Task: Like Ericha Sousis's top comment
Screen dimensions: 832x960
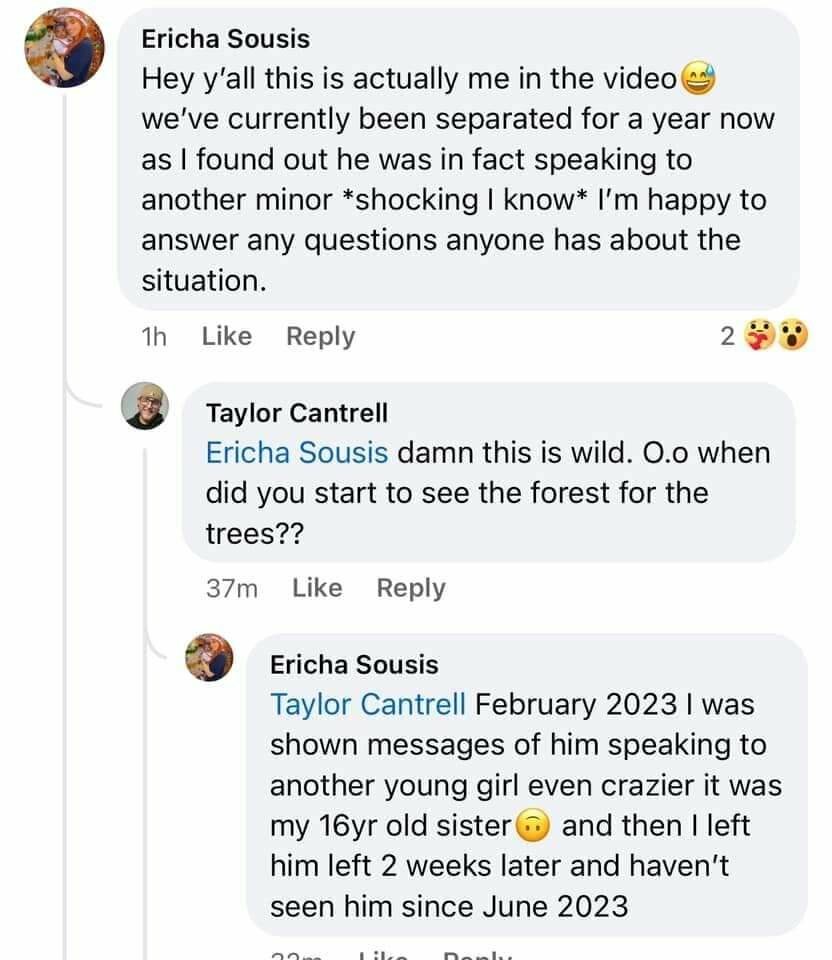Action: point(227,336)
